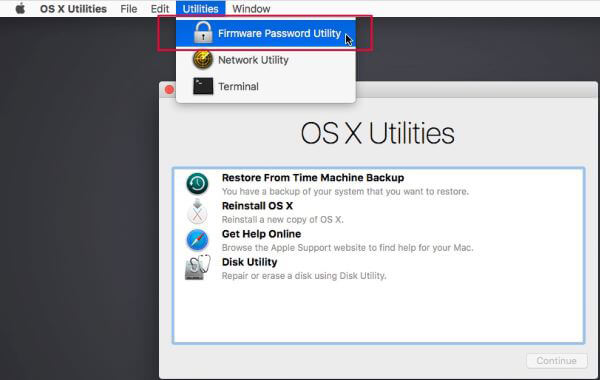Click 'Reinstall a new copy of OS X' text
The height and width of the screenshot is (380, 600).
282,220
